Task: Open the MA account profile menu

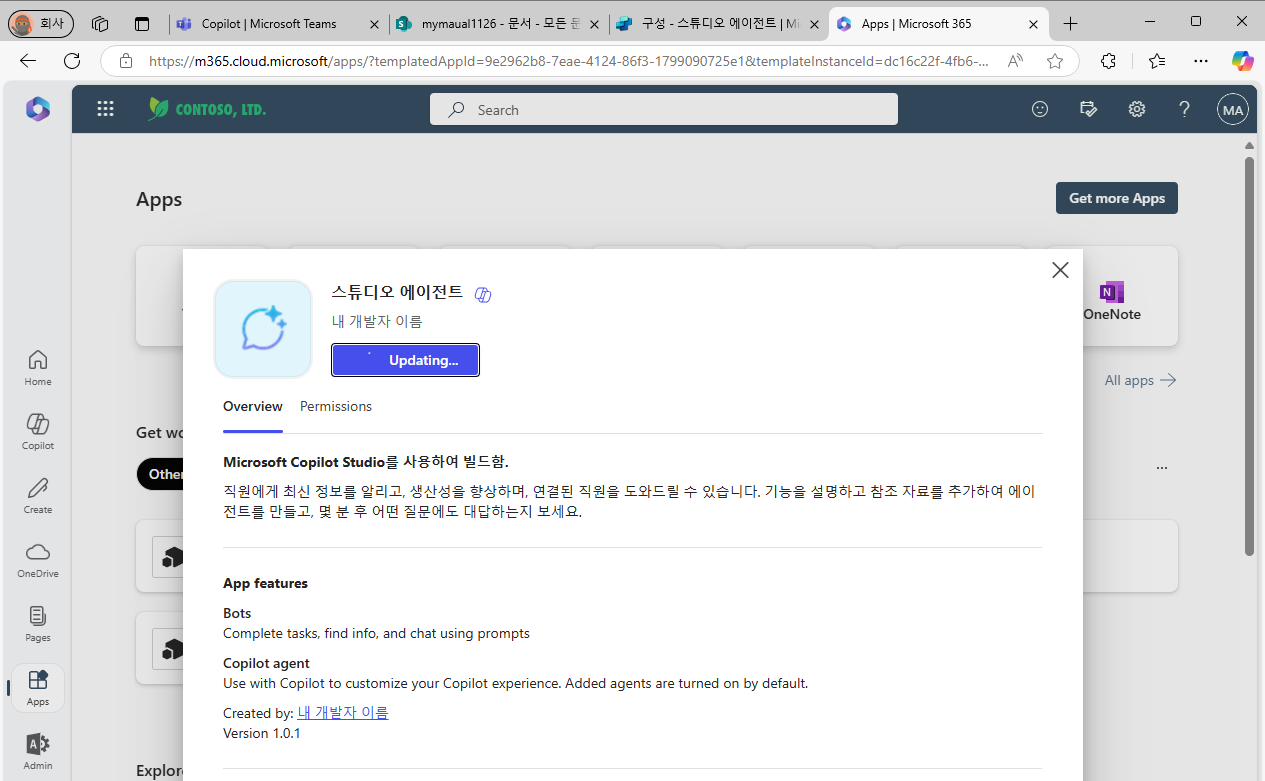Action: [x=1233, y=110]
